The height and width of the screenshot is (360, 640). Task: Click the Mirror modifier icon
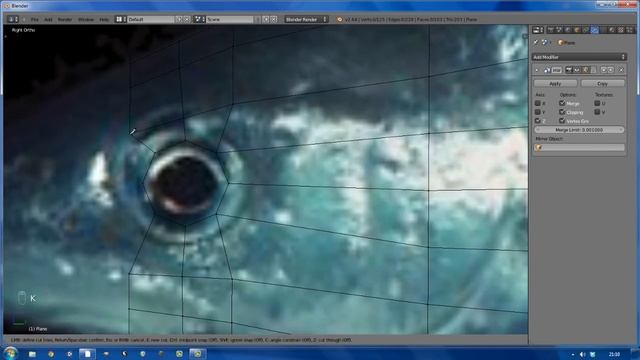[x=547, y=70]
